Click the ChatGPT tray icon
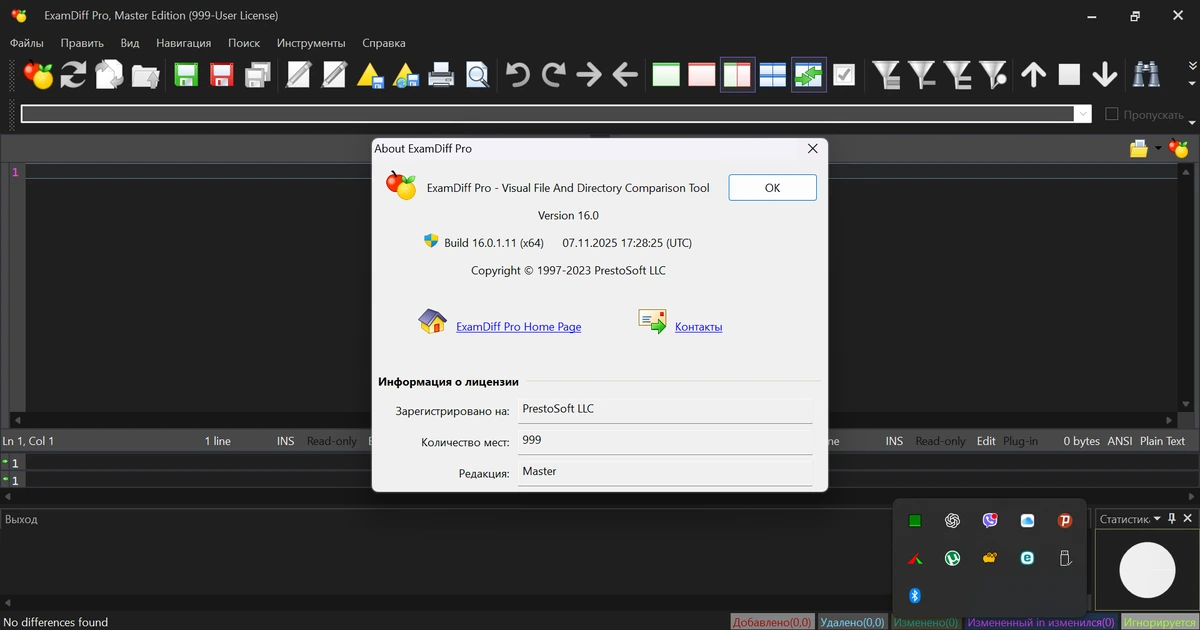Image resolution: width=1200 pixels, height=630 pixels. [952, 521]
